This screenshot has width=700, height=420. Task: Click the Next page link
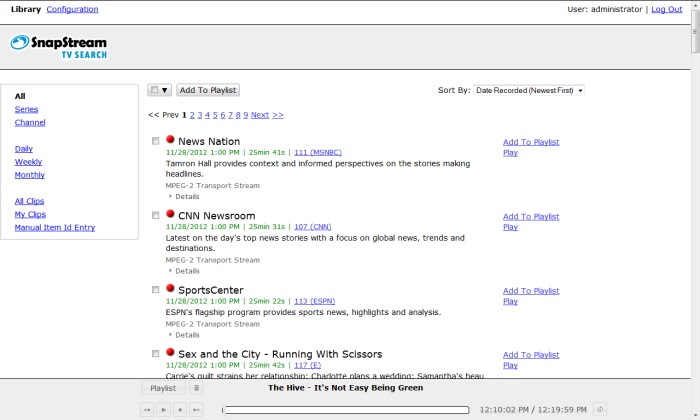click(x=260, y=115)
